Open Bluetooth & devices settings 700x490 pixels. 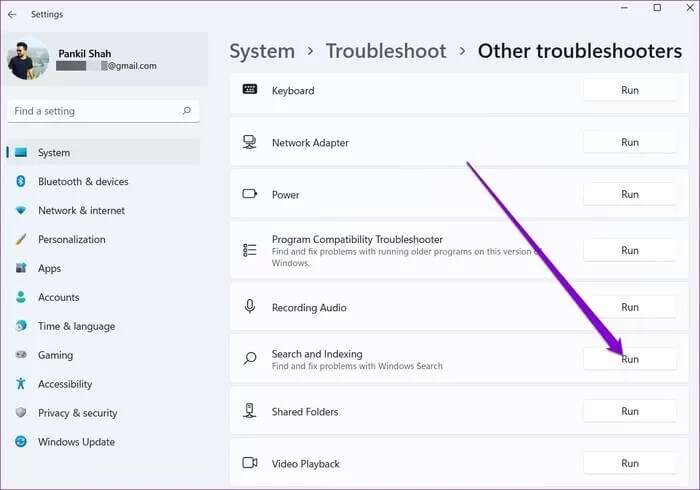(83, 182)
